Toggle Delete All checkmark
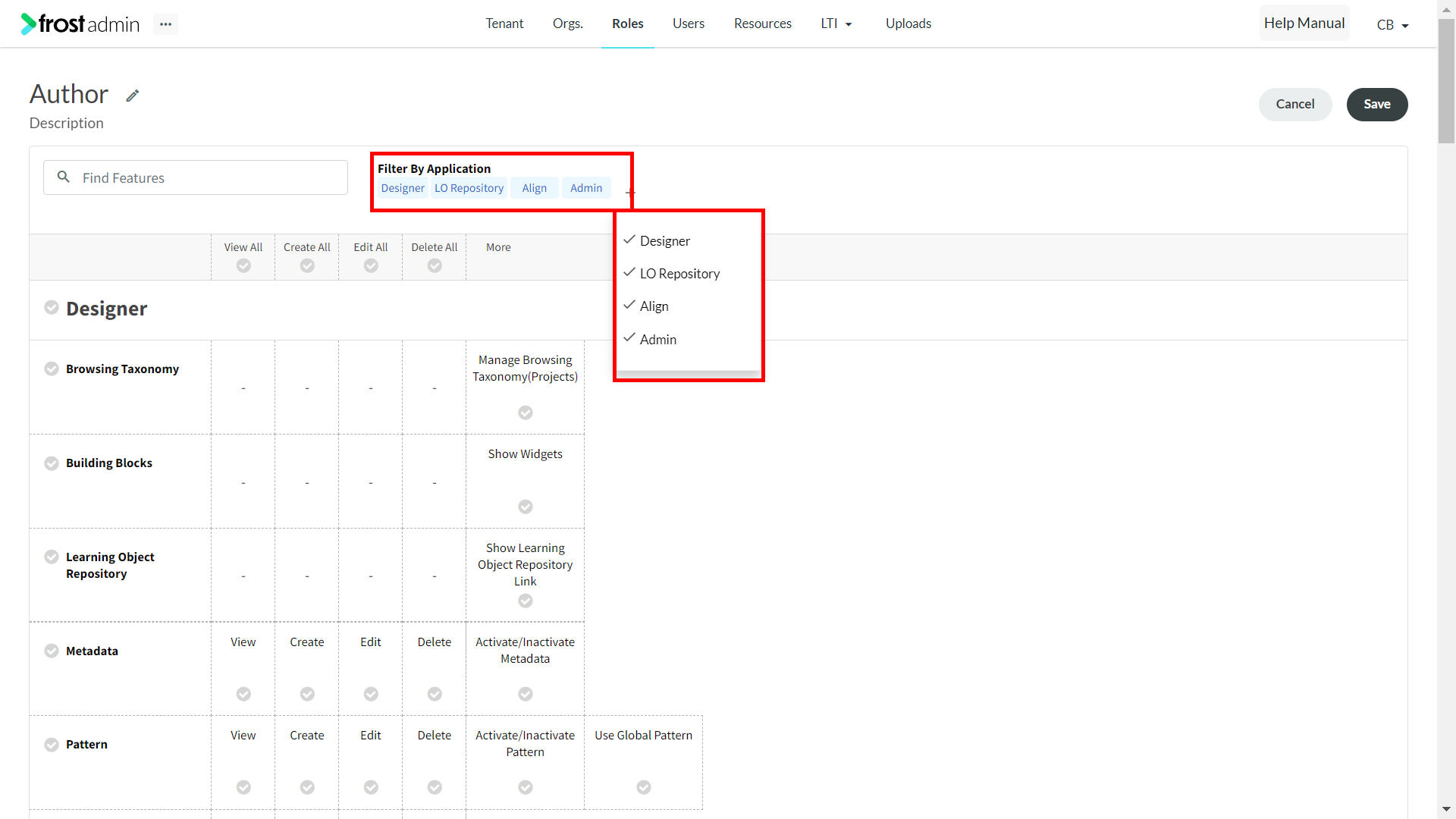This screenshot has height=819, width=1456. click(435, 265)
